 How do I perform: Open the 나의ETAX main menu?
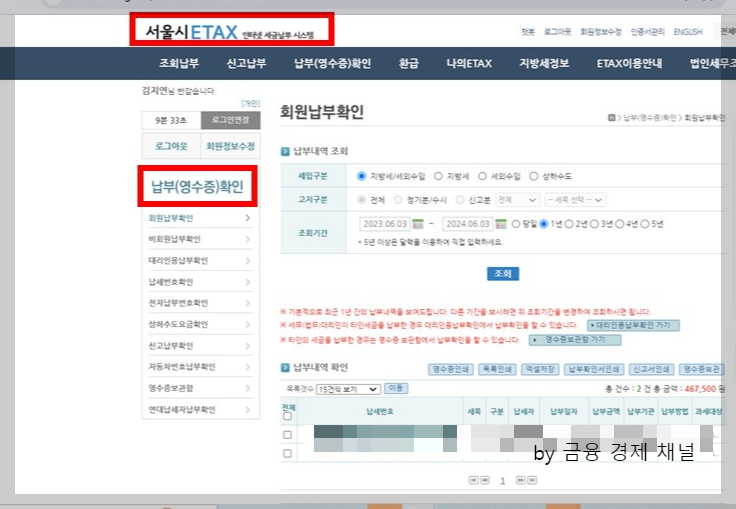click(x=469, y=63)
